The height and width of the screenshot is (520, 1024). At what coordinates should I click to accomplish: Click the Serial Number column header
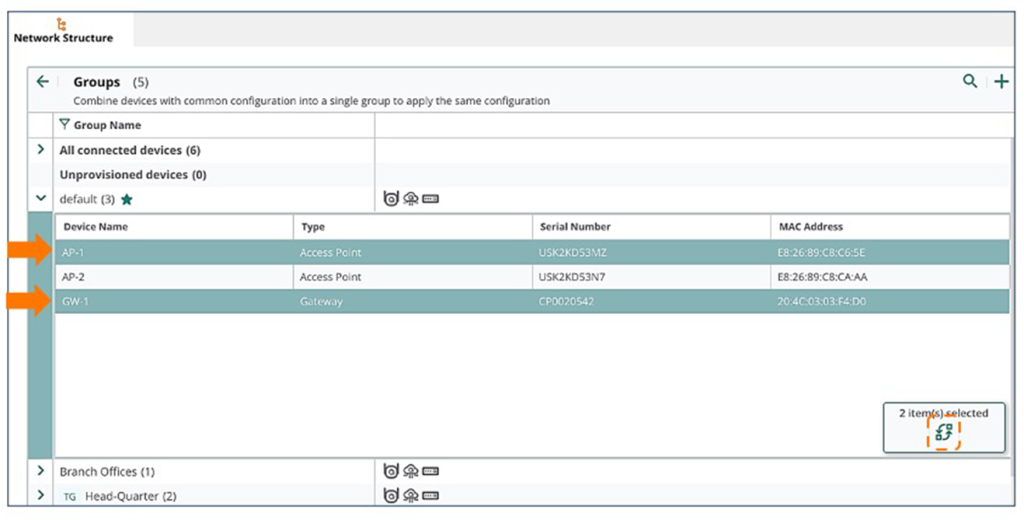[575, 227]
